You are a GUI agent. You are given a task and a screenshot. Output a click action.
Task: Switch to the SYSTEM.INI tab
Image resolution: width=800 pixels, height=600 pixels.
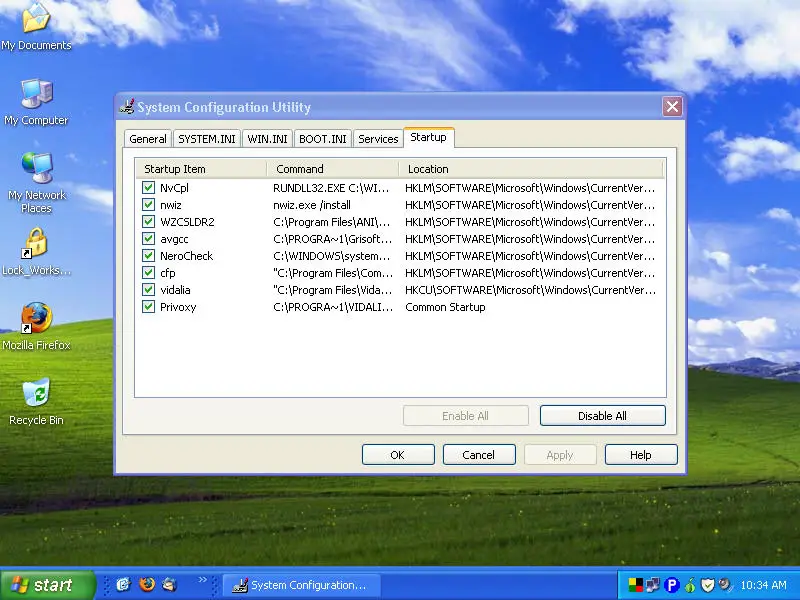coord(207,139)
